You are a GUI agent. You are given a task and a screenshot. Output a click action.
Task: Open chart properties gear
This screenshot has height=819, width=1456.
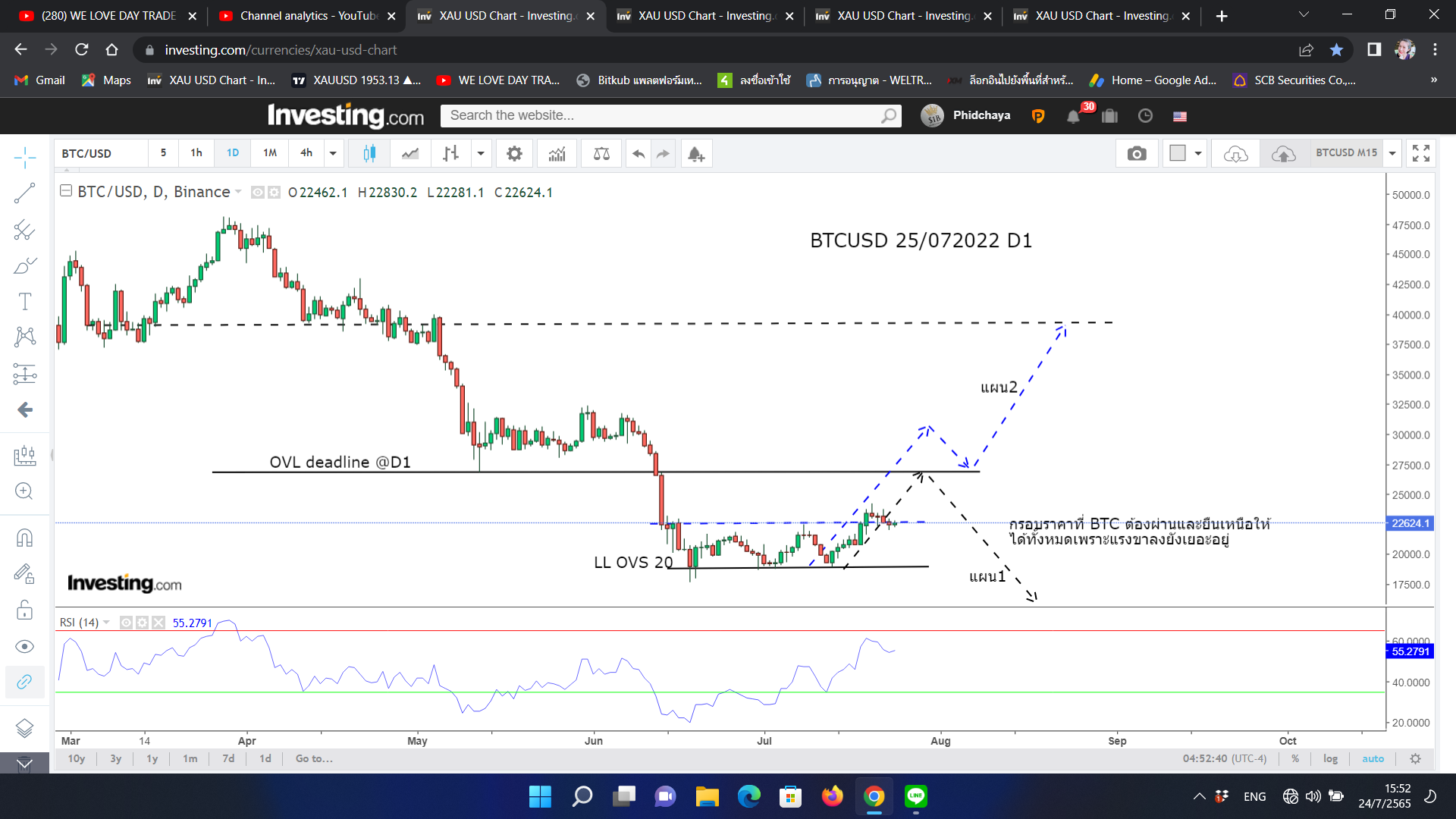514,153
